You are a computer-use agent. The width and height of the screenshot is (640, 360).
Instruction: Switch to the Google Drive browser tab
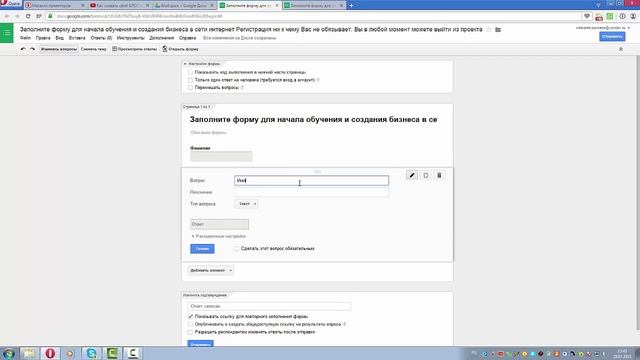pos(184,5)
